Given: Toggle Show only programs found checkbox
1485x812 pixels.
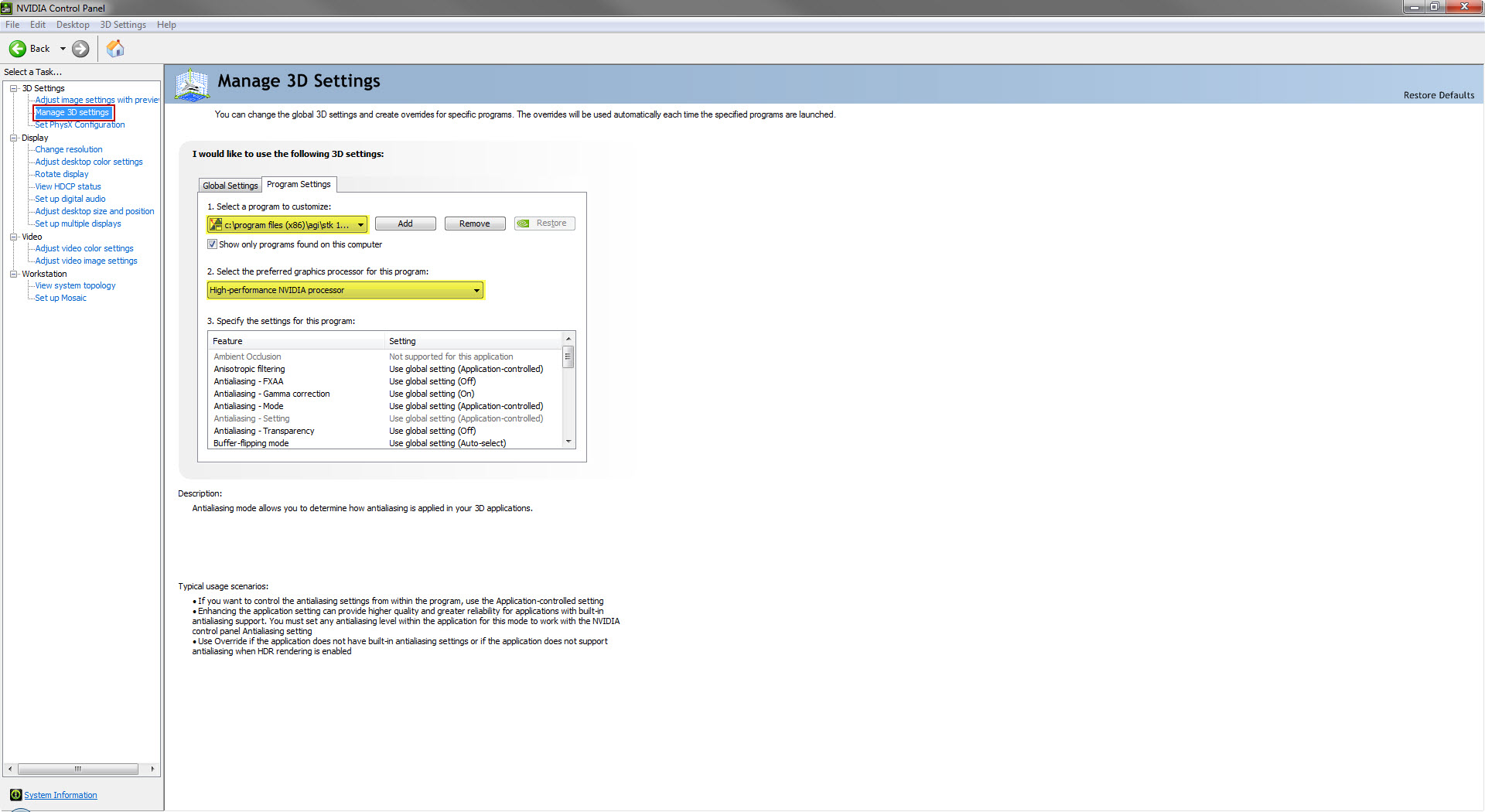Looking at the screenshot, I should pos(212,244).
